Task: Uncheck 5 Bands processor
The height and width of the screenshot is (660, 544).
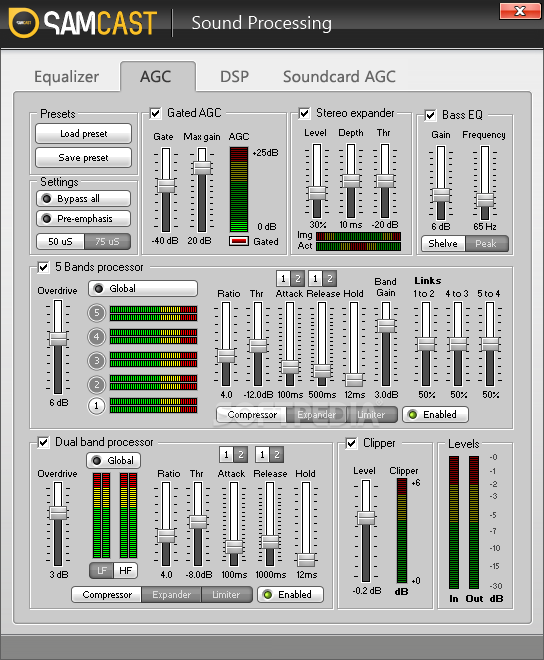Action: point(43,267)
